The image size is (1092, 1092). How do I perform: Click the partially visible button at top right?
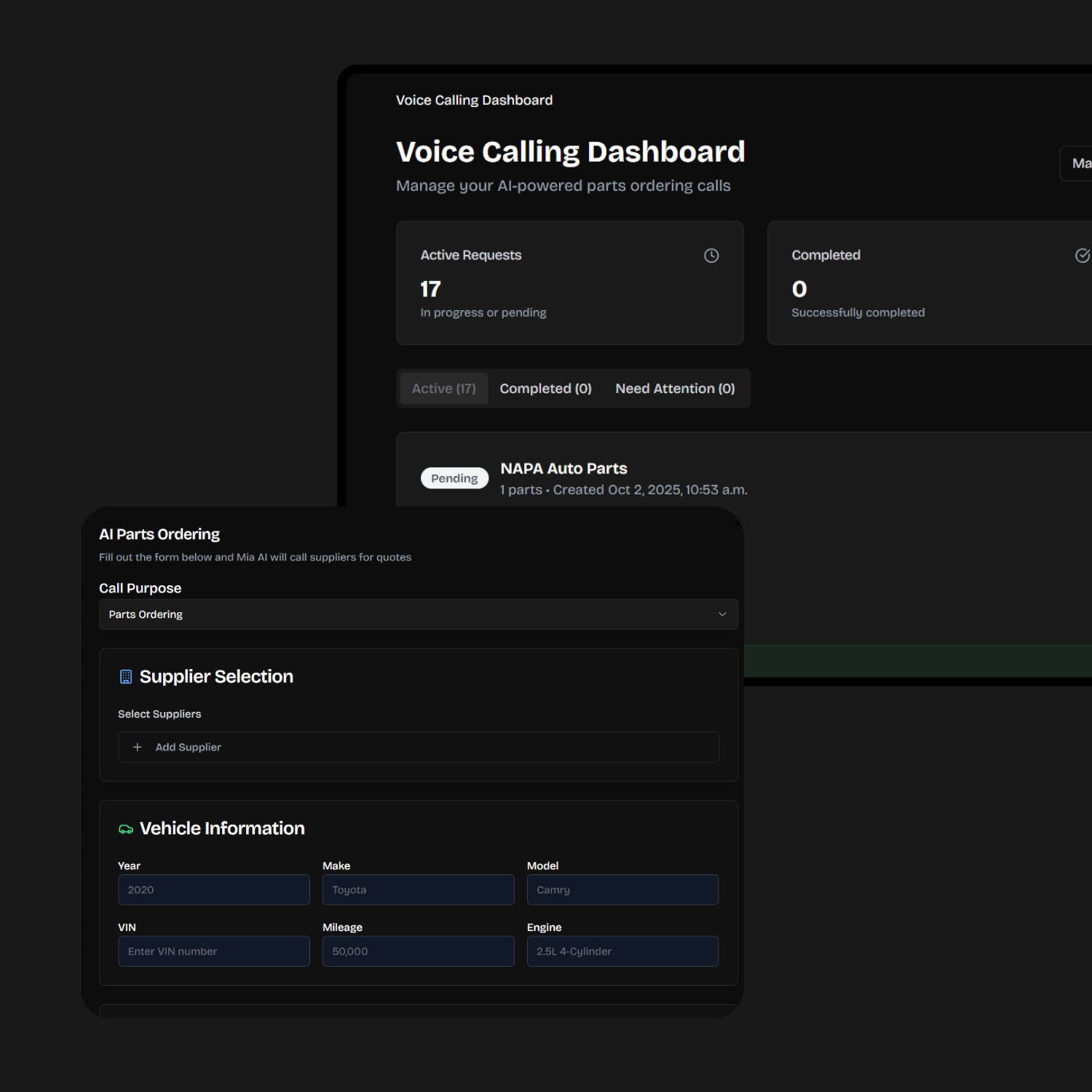point(1077,164)
